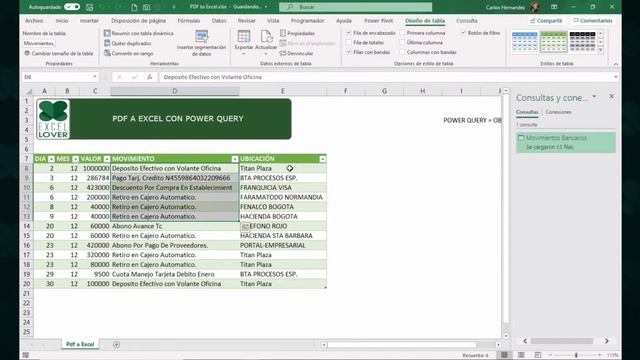Switch to Normal view in status bar
Image resolution: width=640 pixels, height=360 pixels.
click(x=504, y=355)
